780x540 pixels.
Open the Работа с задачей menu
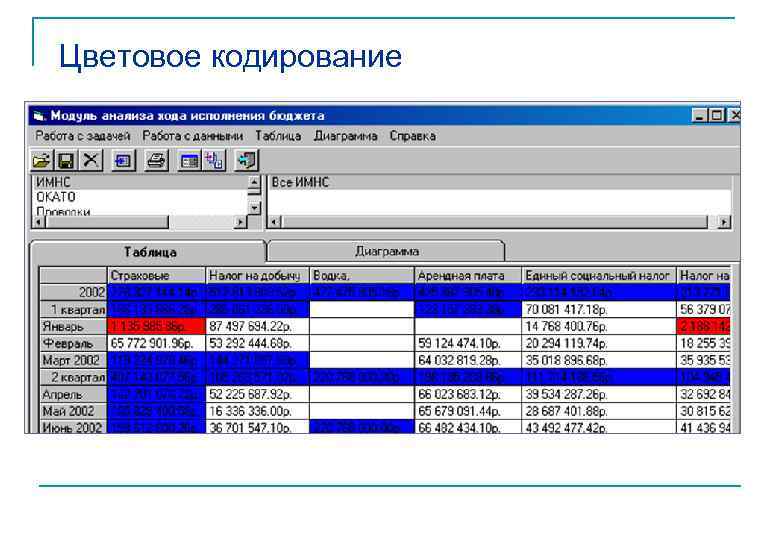click(x=83, y=136)
